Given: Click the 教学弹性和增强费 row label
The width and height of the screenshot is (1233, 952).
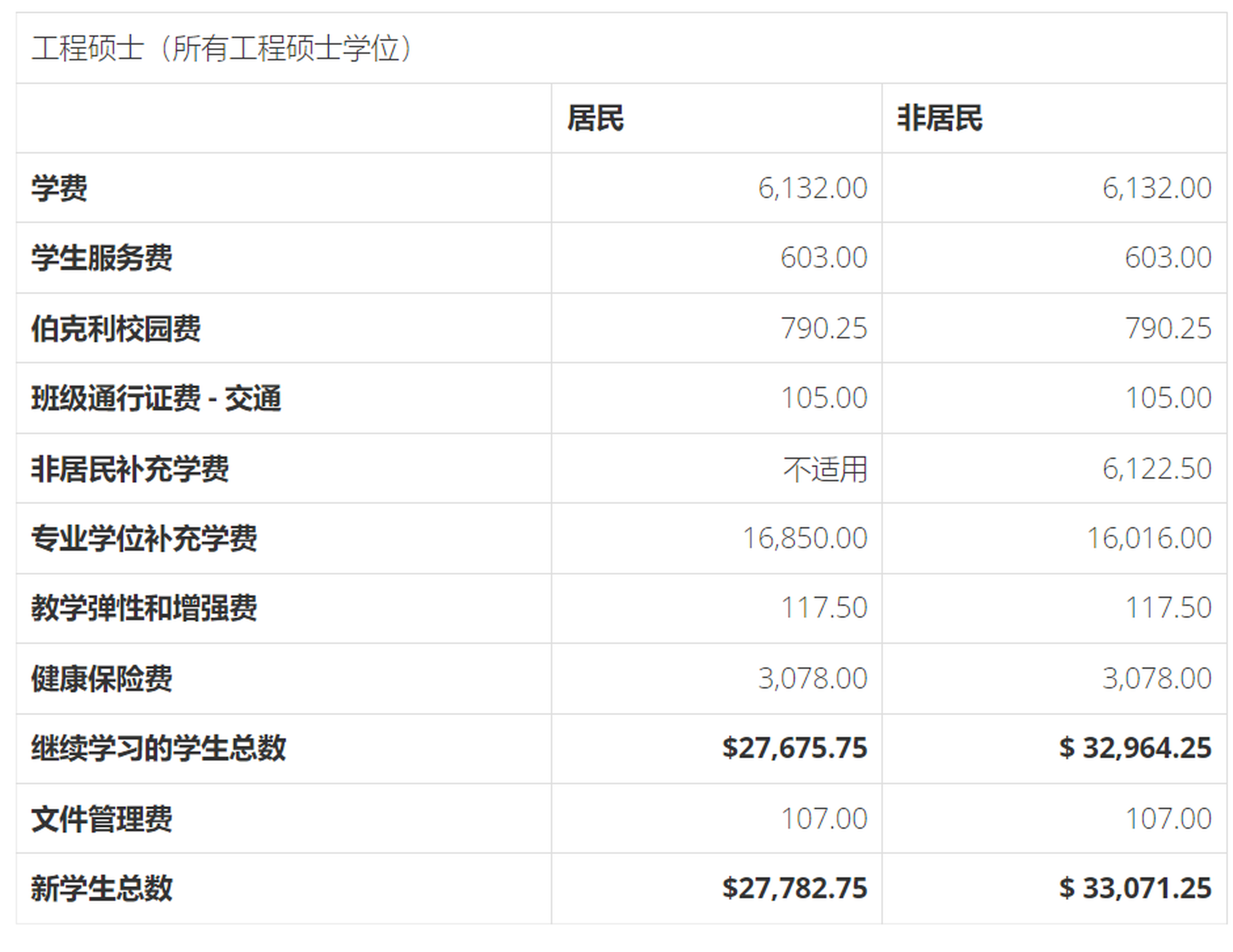Looking at the screenshot, I should pos(144,608).
